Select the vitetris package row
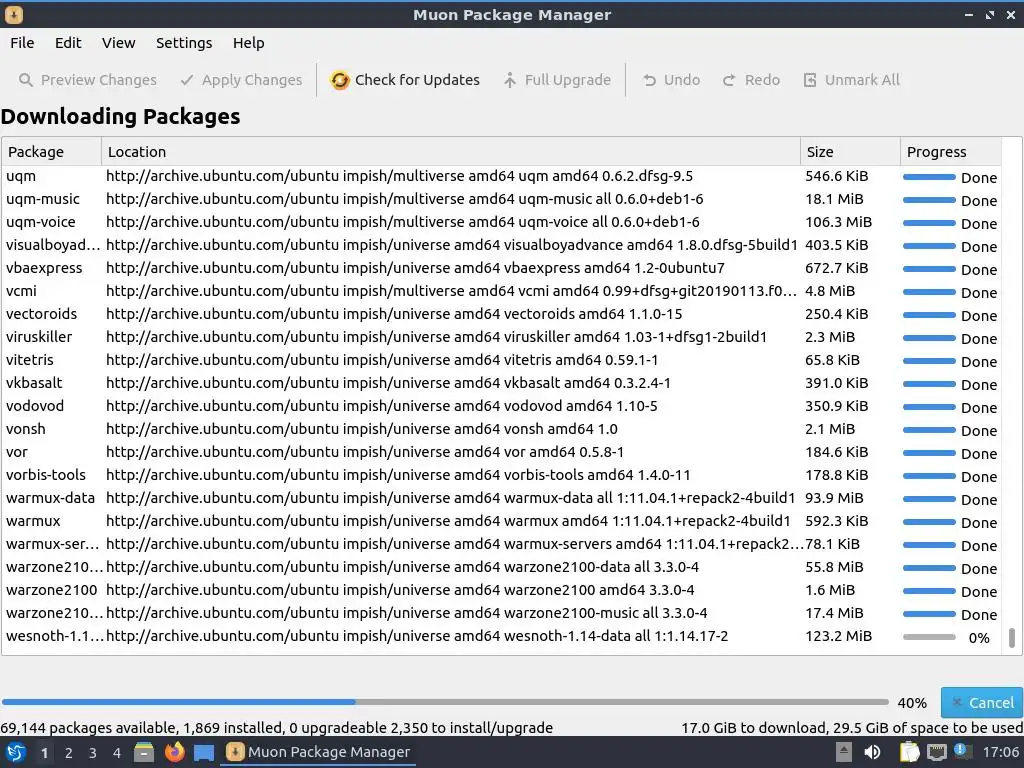 tap(501, 360)
